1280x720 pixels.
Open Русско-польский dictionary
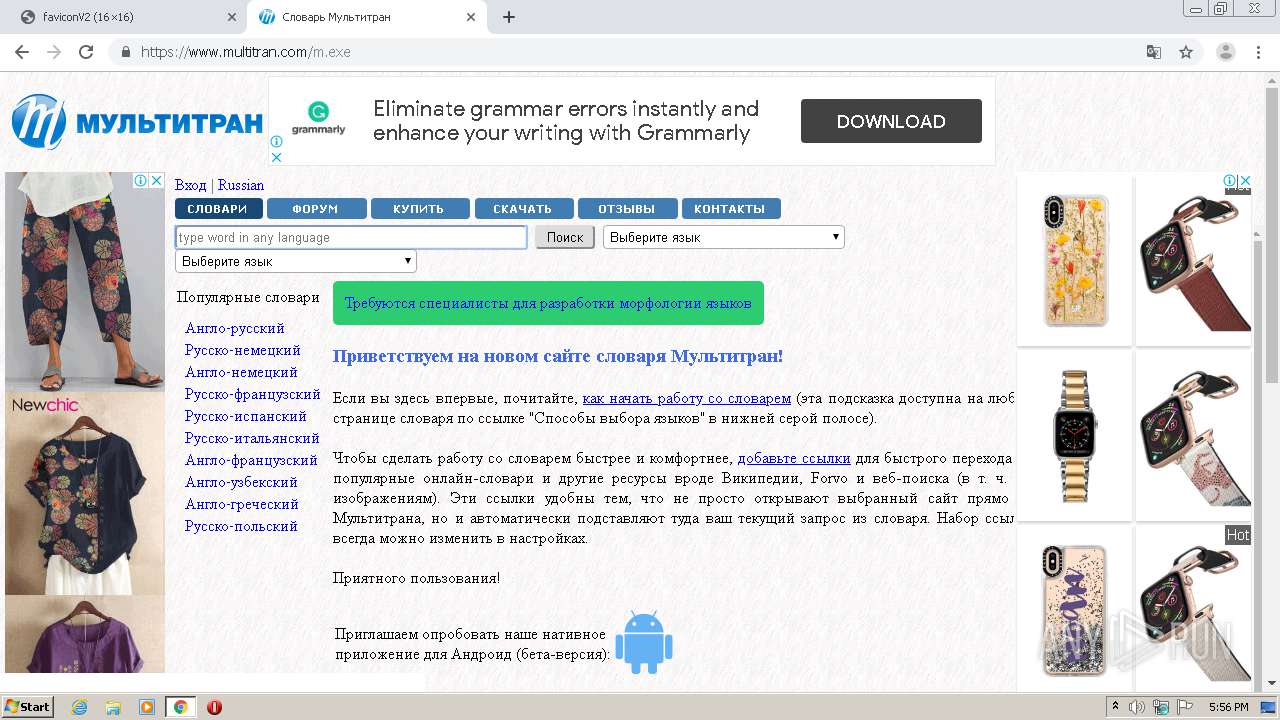coord(241,526)
